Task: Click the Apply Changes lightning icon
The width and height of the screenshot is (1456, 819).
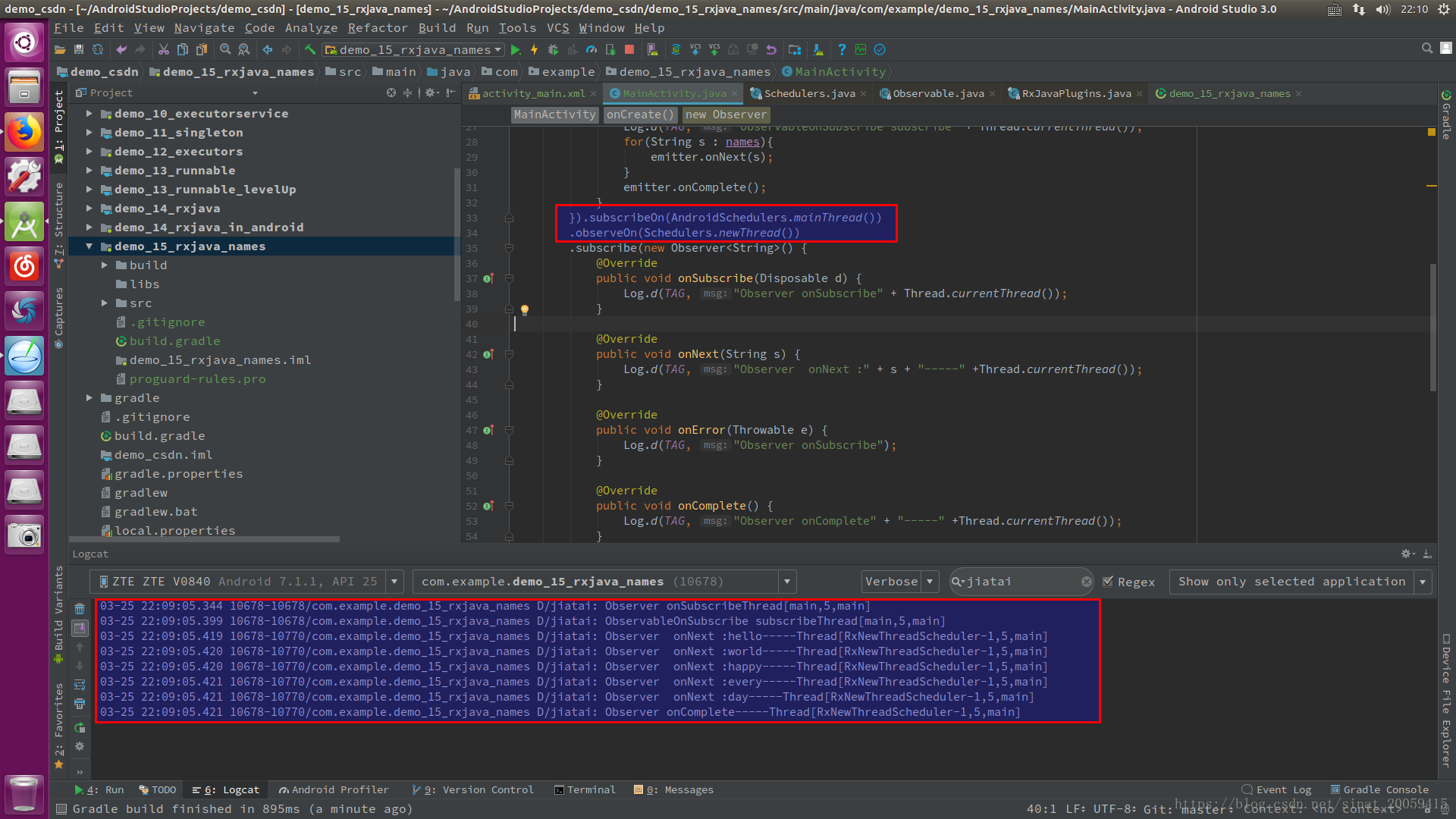Action: pyautogui.click(x=535, y=50)
